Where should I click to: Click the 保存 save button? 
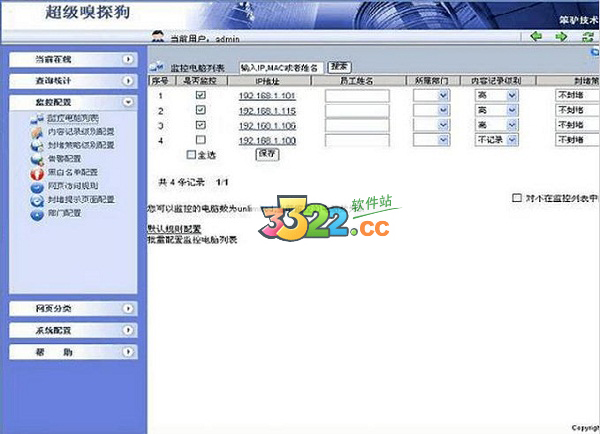pos(267,154)
